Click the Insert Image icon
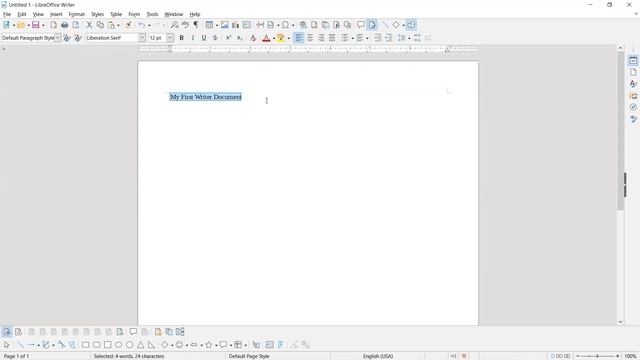The height and width of the screenshot is (360, 640). pos(224,25)
